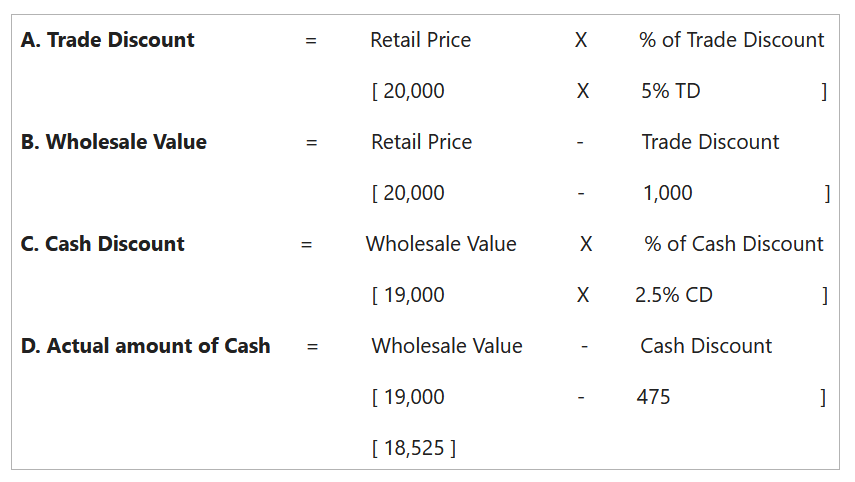The width and height of the screenshot is (855, 482).
Task: Click the bold 'C. Cash Discount' heading
Action: (x=103, y=244)
